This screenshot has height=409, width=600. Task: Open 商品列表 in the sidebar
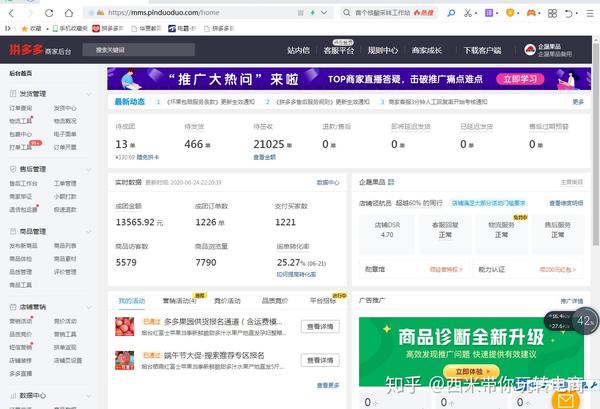[65, 246]
